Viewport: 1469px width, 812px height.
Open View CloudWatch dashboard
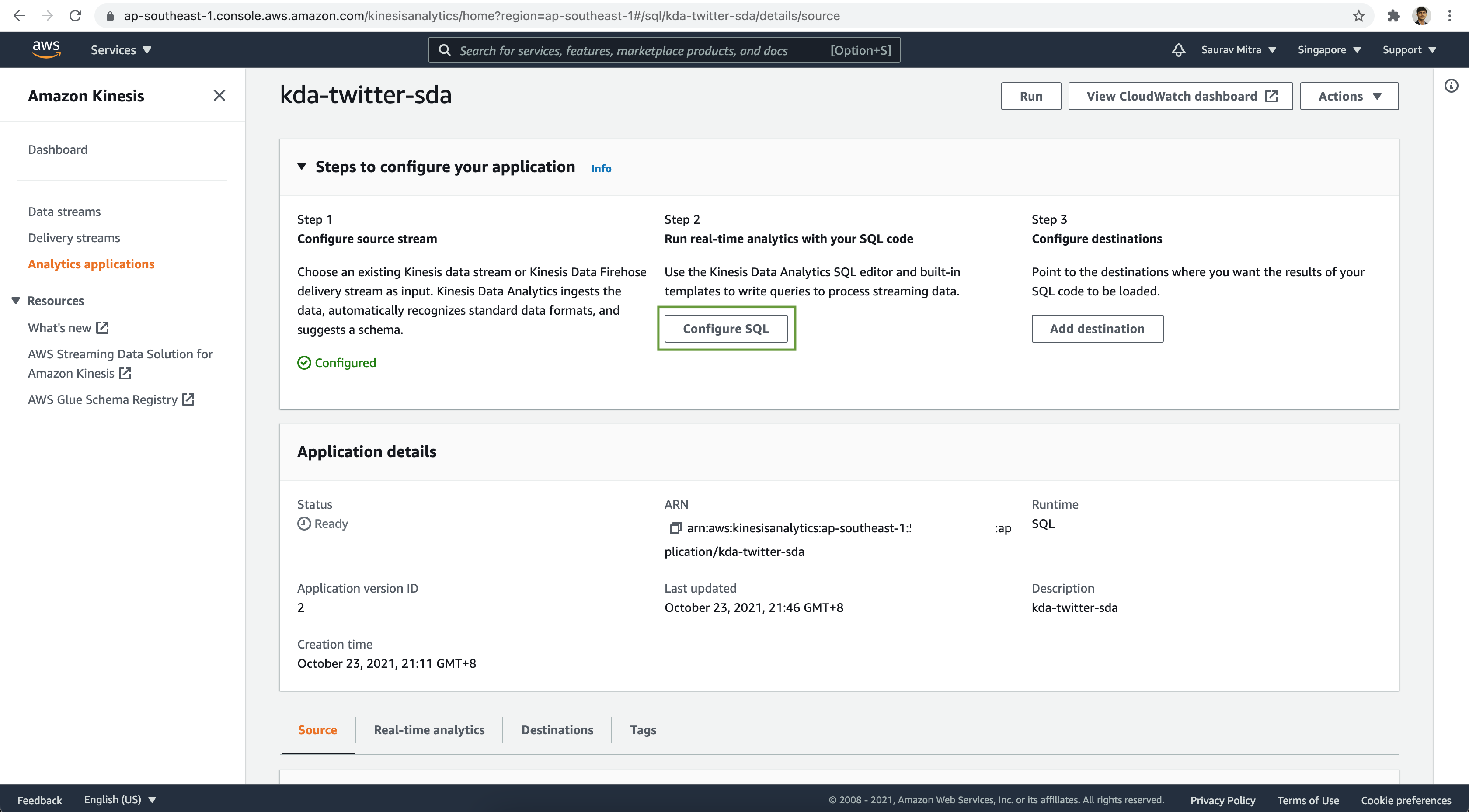tap(1180, 96)
